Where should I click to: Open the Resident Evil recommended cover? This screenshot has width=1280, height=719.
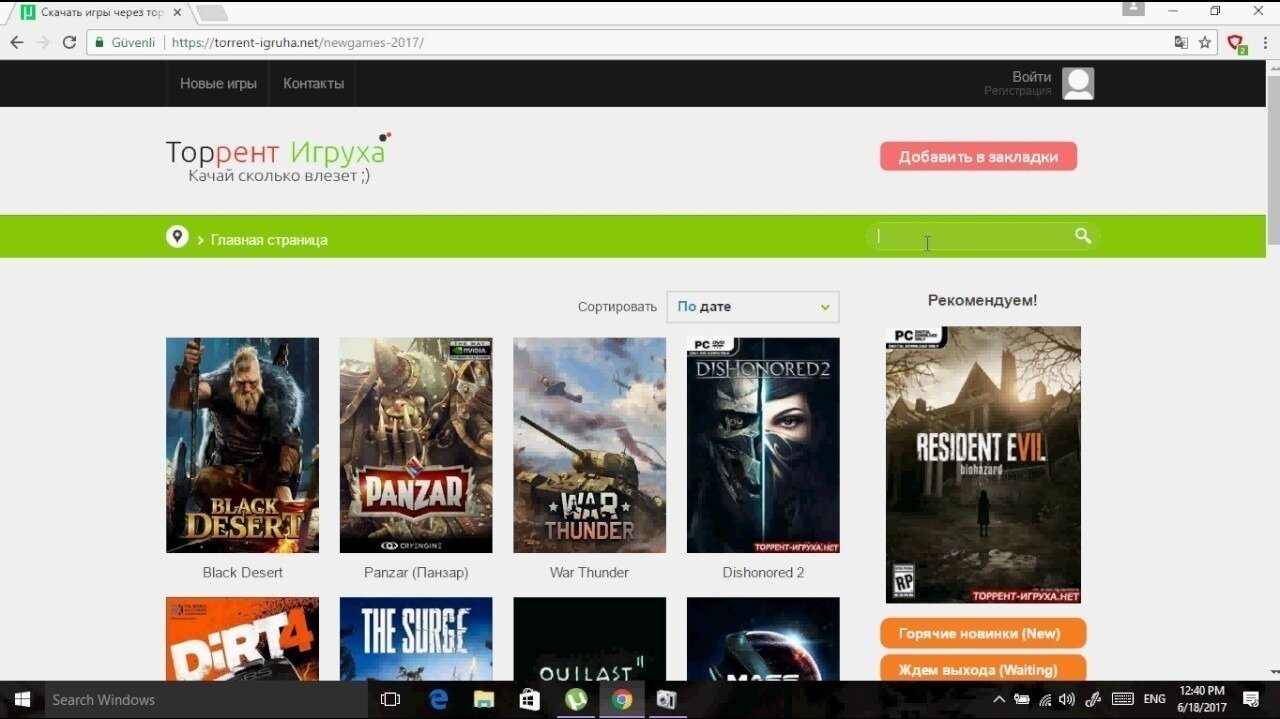pos(983,464)
